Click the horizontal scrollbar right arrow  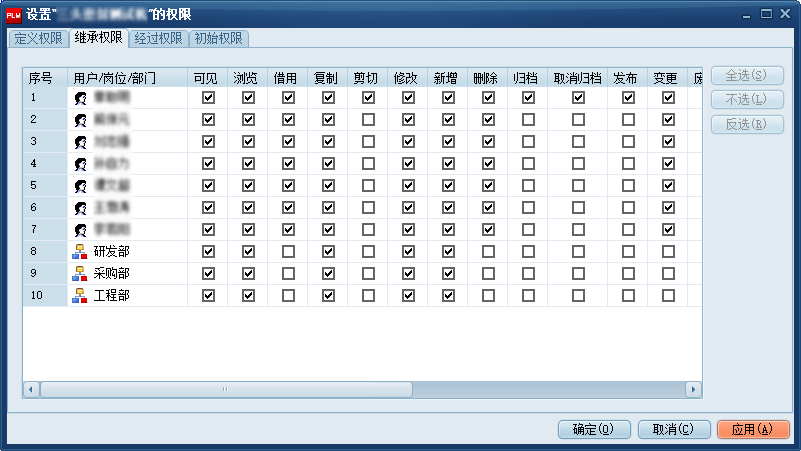click(x=693, y=389)
